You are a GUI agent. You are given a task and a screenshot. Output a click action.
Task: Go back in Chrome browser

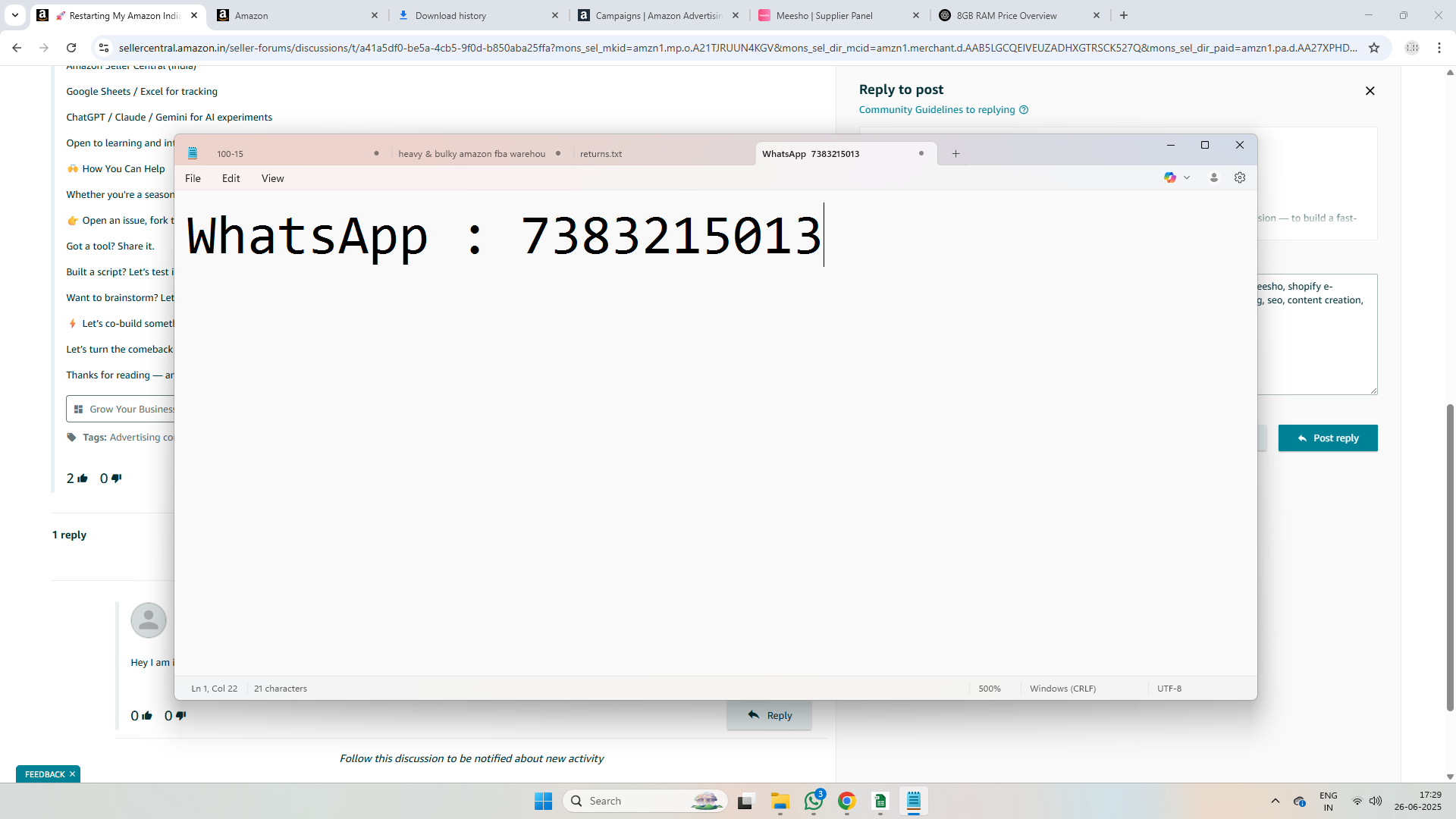tap(17, 48)
